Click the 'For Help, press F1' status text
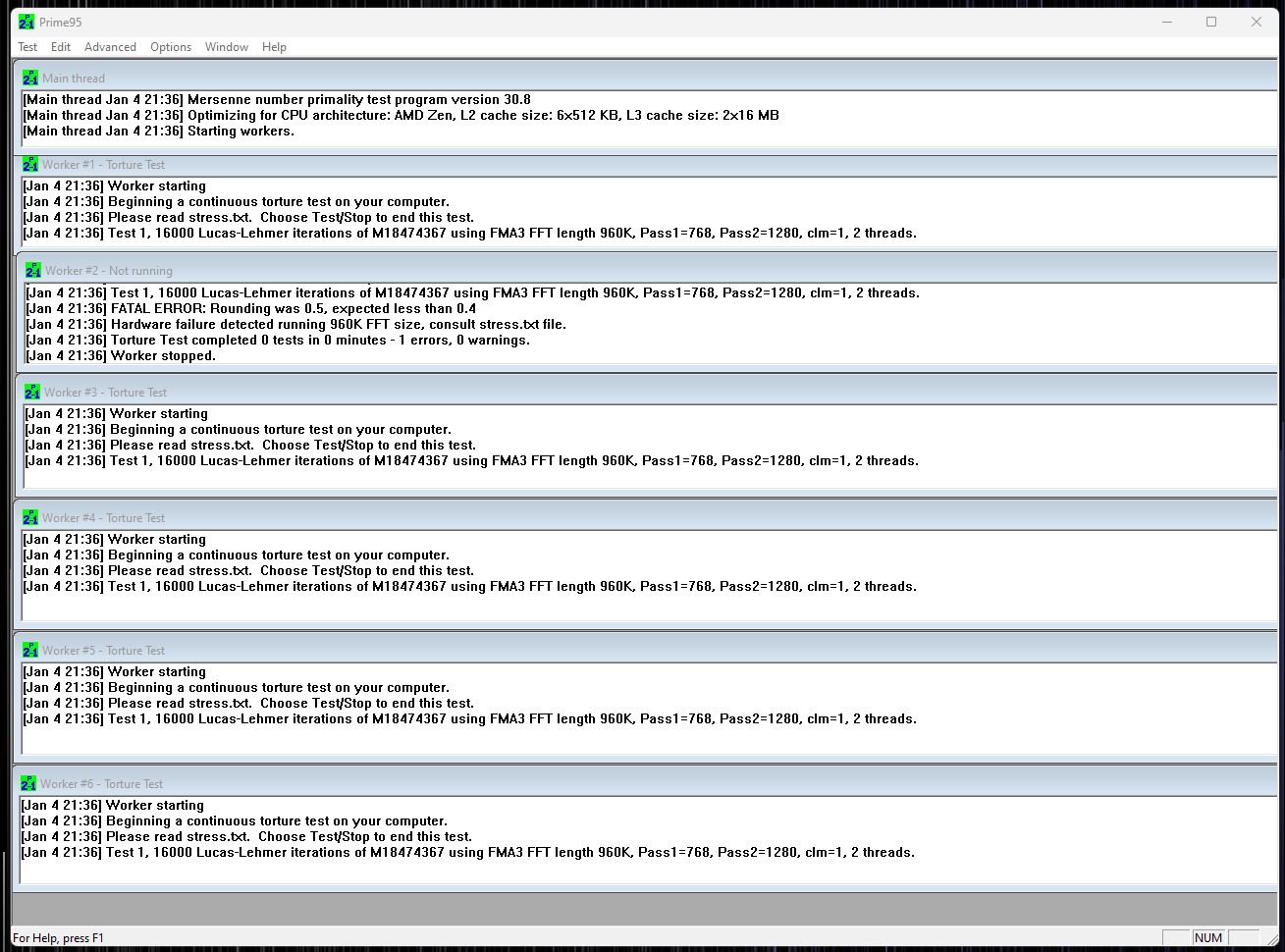 point(58,938)
